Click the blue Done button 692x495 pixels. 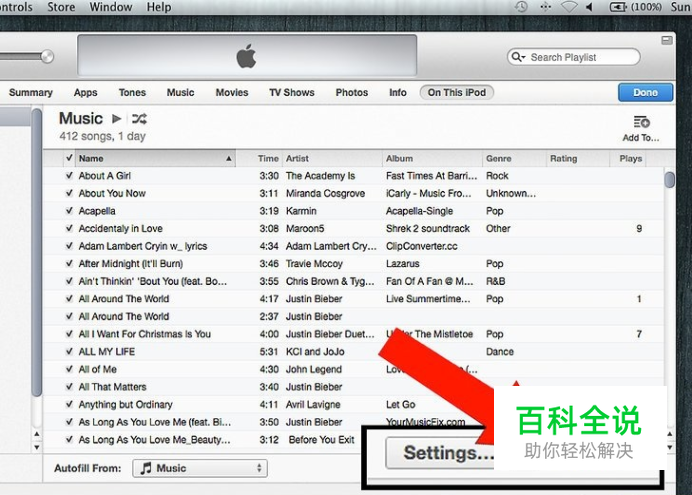(x=645, y=93)
